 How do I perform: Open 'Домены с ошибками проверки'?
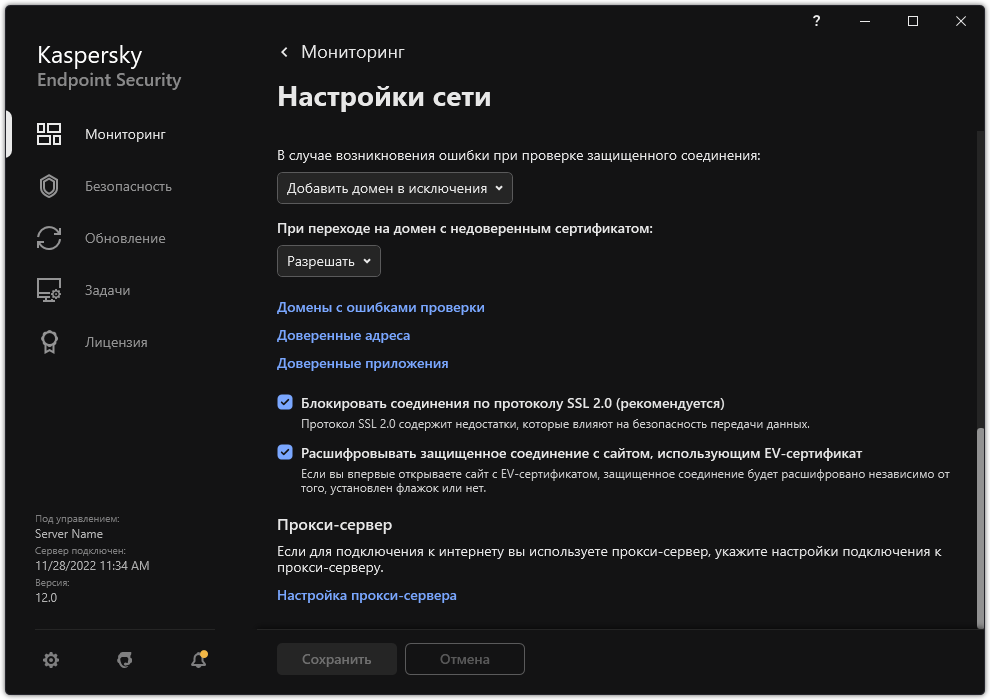(380, 307)
